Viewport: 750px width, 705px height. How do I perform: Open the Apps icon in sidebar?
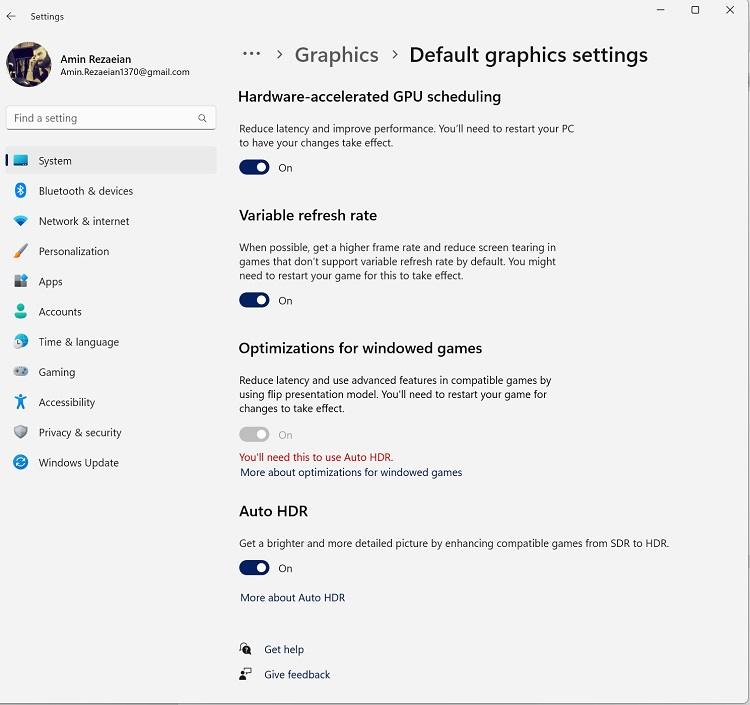[21, 282]
